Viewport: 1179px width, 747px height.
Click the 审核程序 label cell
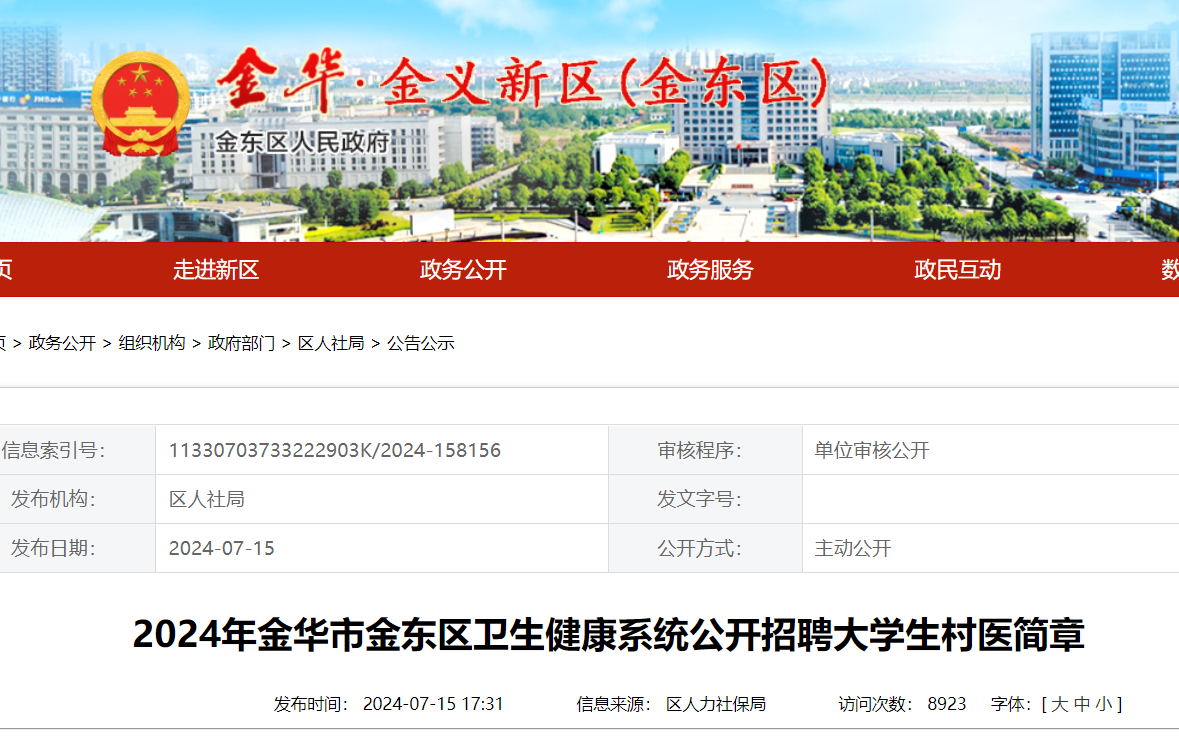pos(705,450)
